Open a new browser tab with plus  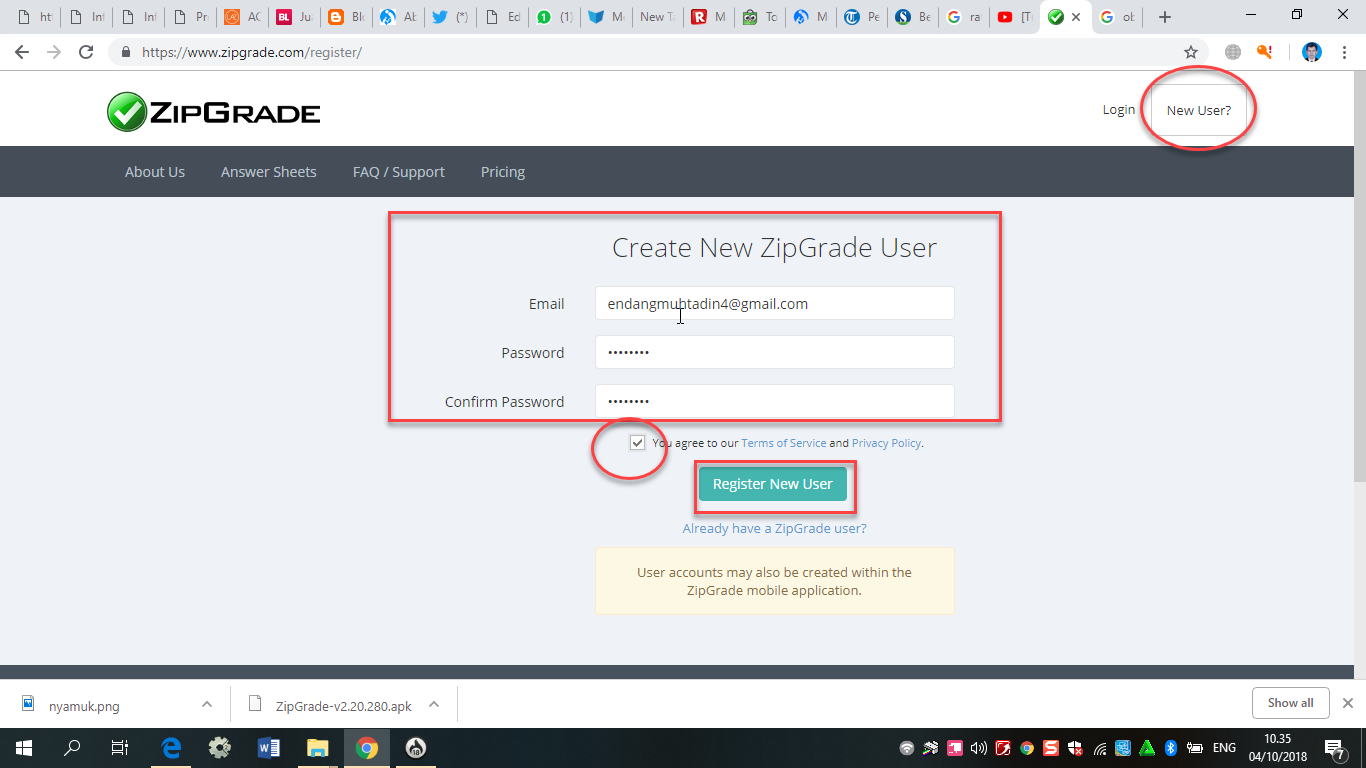(x=1164, y=17)
